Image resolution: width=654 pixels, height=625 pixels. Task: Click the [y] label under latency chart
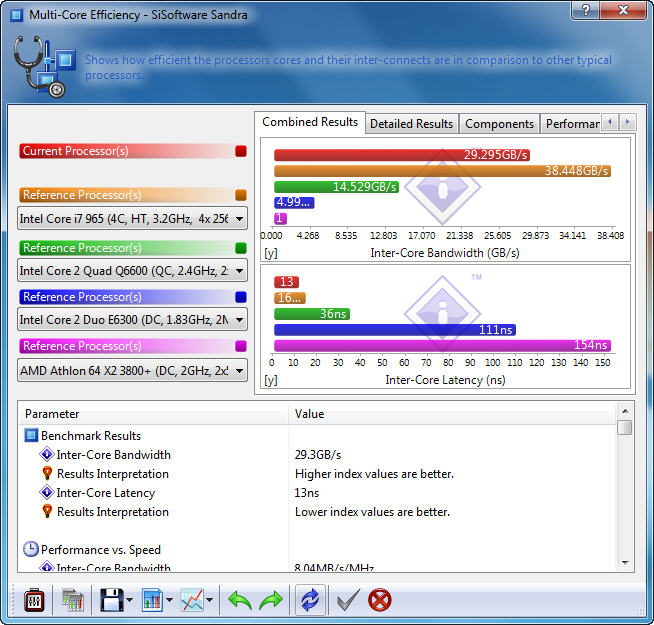pyautogui.click(x=271, y=380)
